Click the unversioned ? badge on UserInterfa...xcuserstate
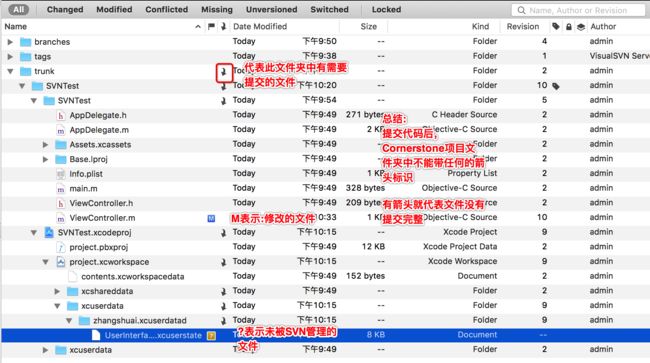This screenshot has height=363, width=650. click(211, 336)
